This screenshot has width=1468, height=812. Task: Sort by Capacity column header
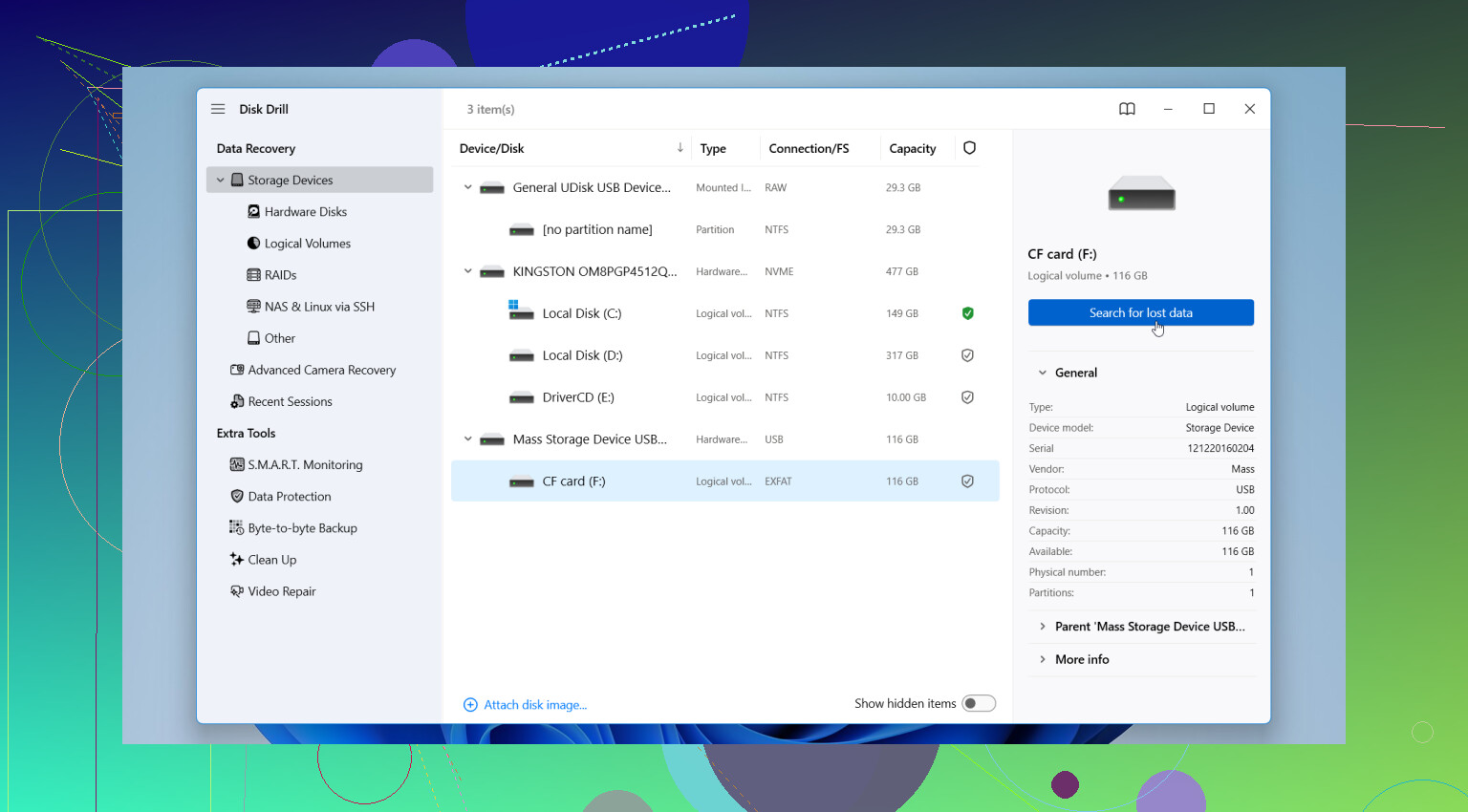pos(913,148)
